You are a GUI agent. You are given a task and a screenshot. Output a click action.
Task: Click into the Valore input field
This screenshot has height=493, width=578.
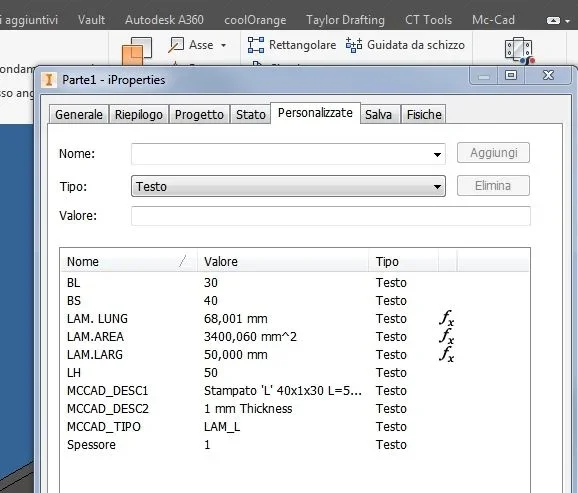tap(331, 216)
